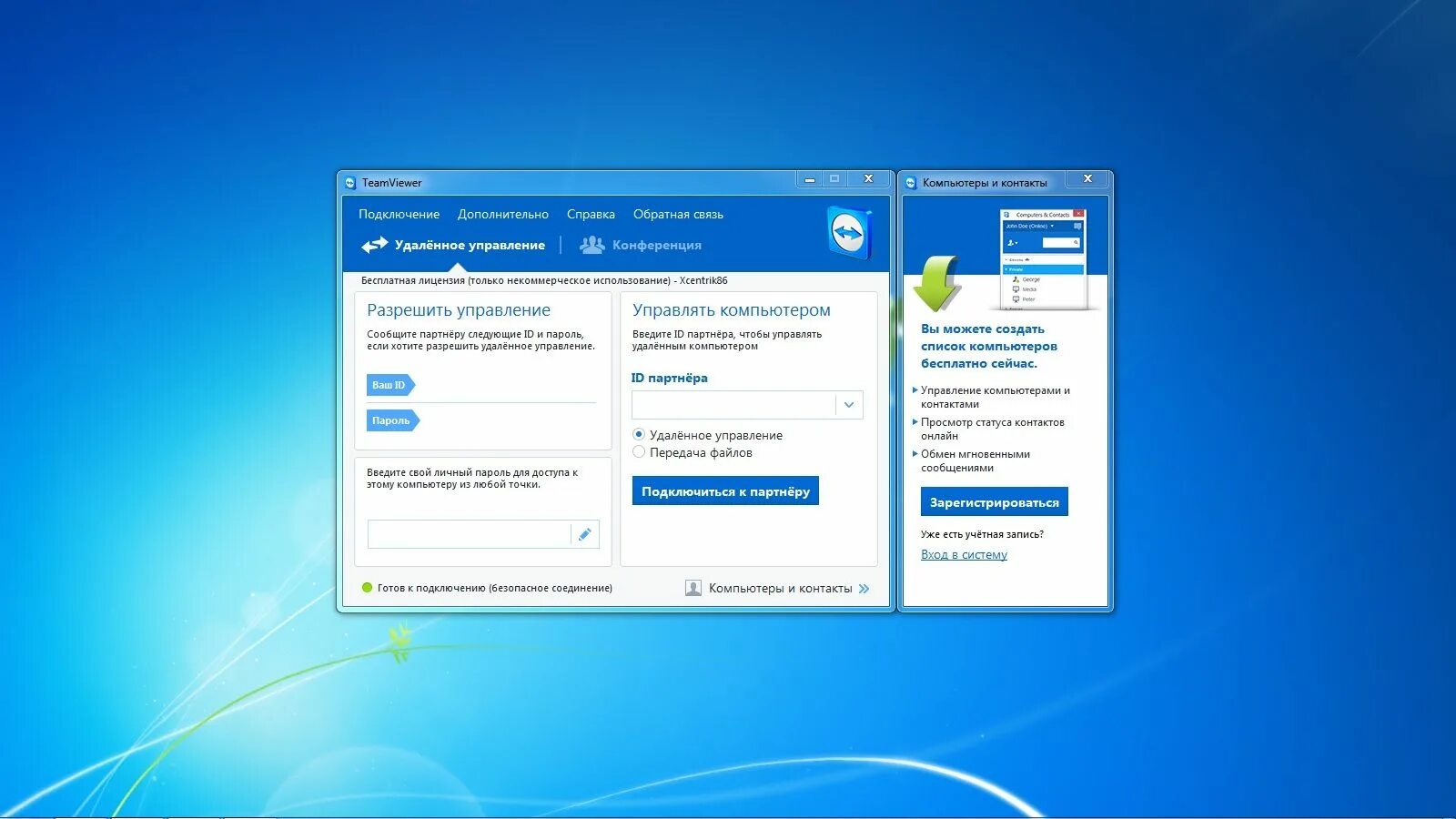Click the double chevron next to Компьютеры и контакты

click(864, 589)
